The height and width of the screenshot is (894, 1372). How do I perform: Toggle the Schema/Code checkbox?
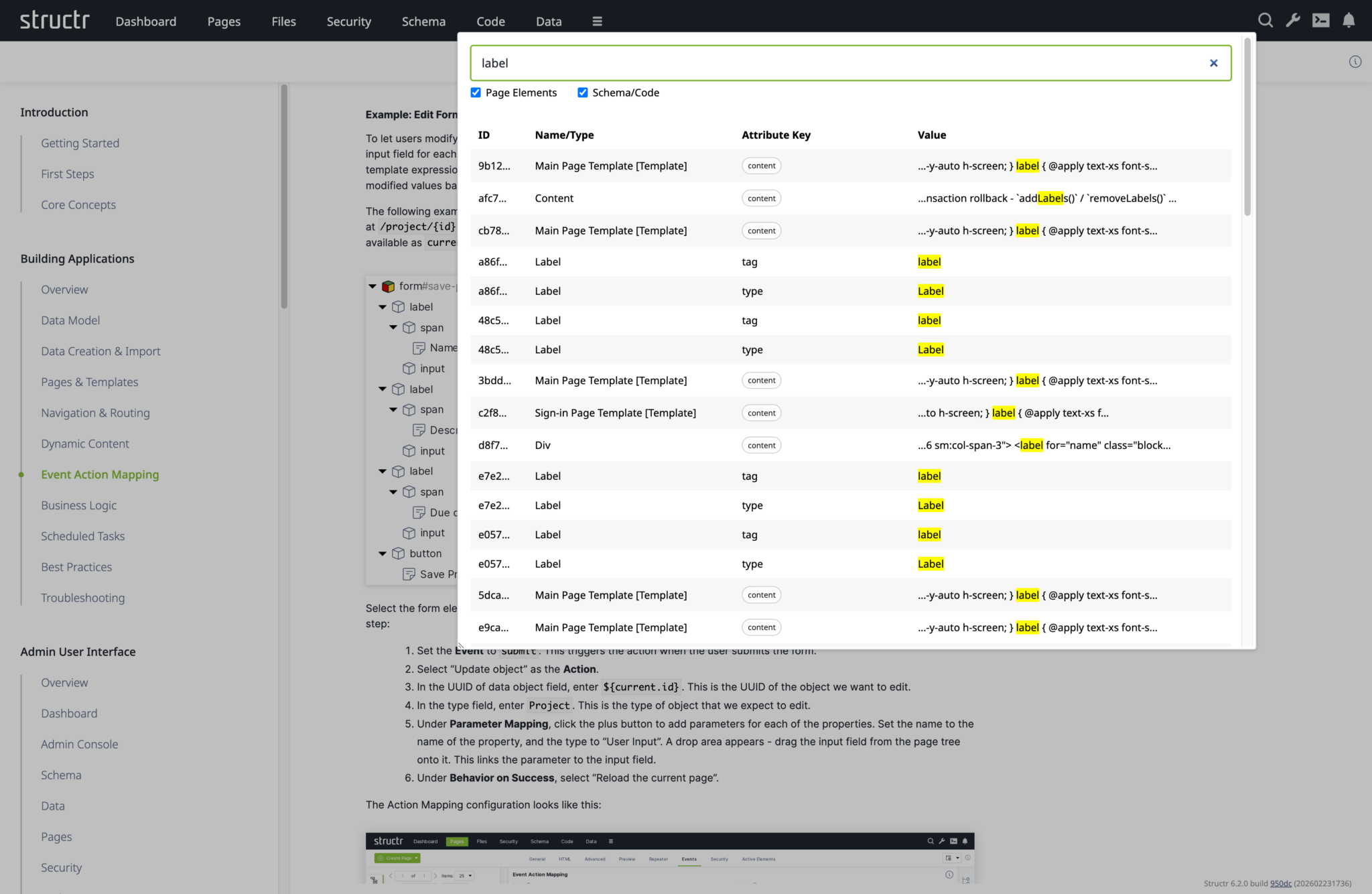(583, 92)
